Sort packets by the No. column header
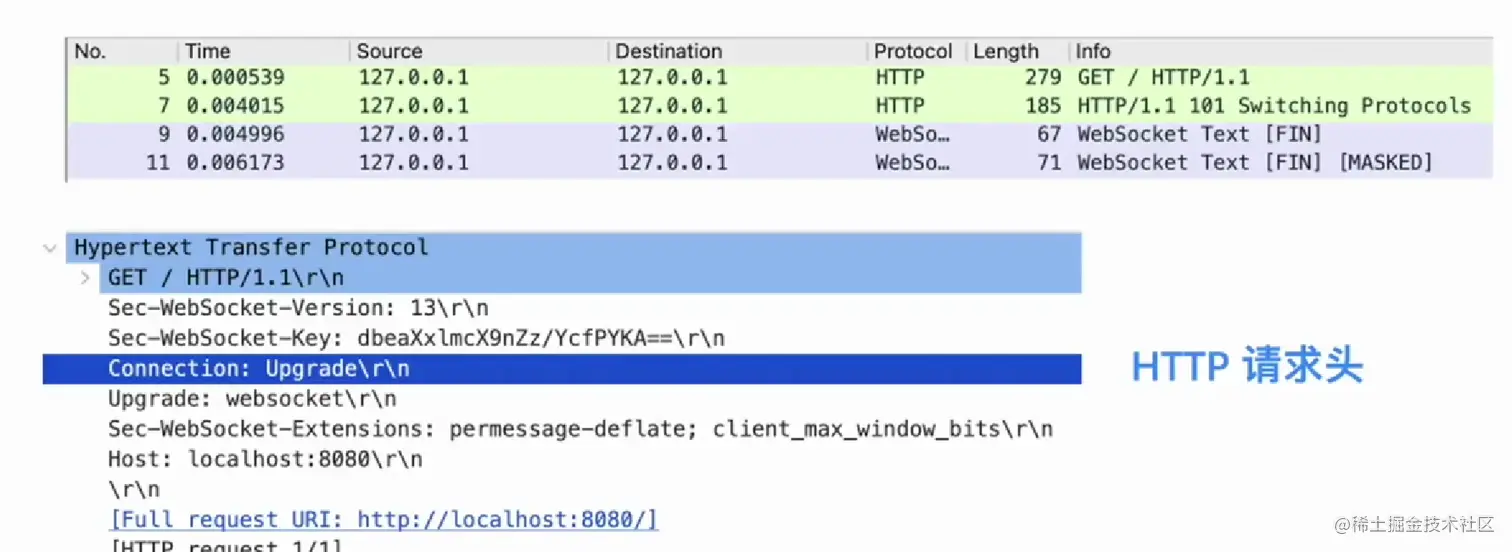The image size is (1512, 552). tap(123, 51)
